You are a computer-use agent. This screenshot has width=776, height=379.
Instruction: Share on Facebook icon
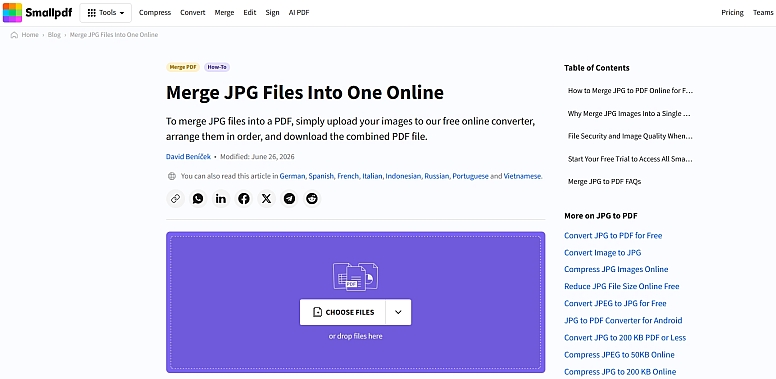(x=243, y=199)
